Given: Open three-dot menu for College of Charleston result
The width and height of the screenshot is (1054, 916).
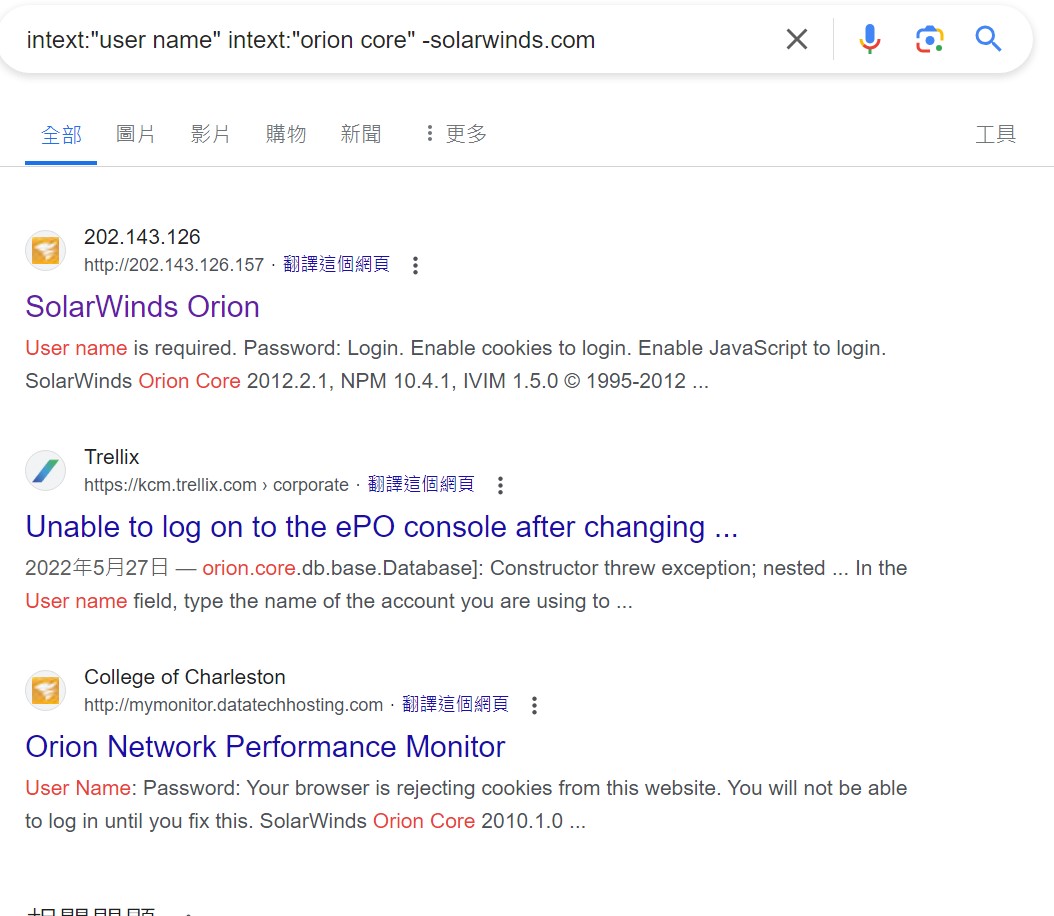Looking at the screenshot, I should coord(534,705).
